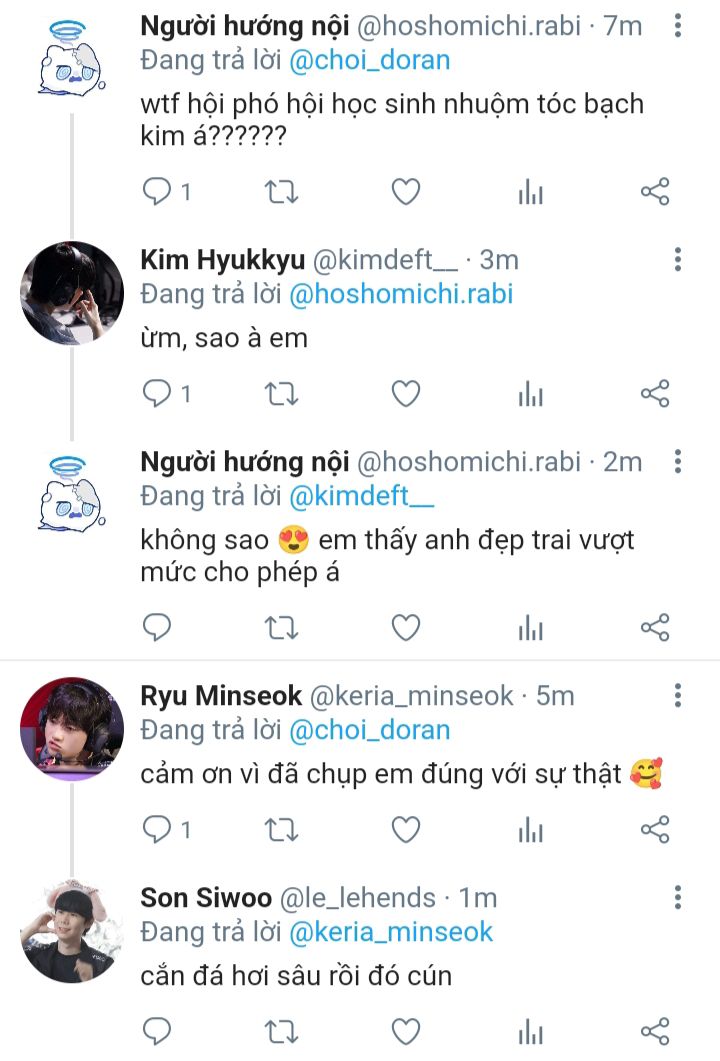Like Ryu Minseok's tweet
Image resolution: width=720 pixels, height=1061 pixels.
pyautogui.click(x=405, y=829)
